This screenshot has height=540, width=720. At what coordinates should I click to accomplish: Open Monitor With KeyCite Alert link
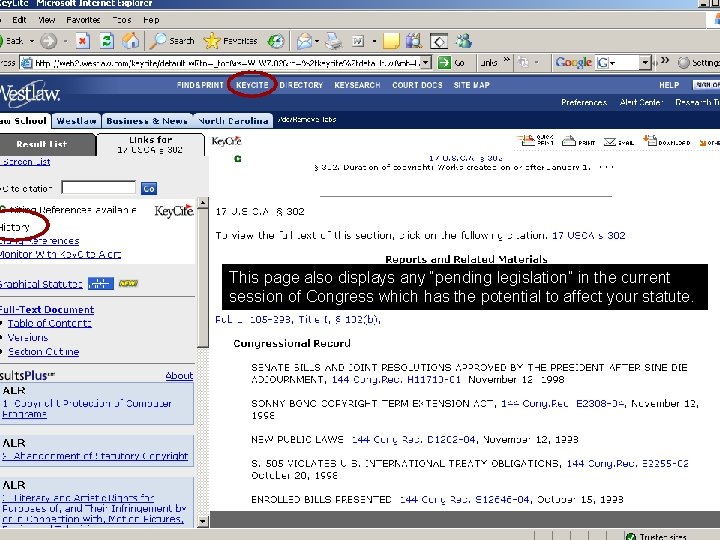[x=60, y=254]
